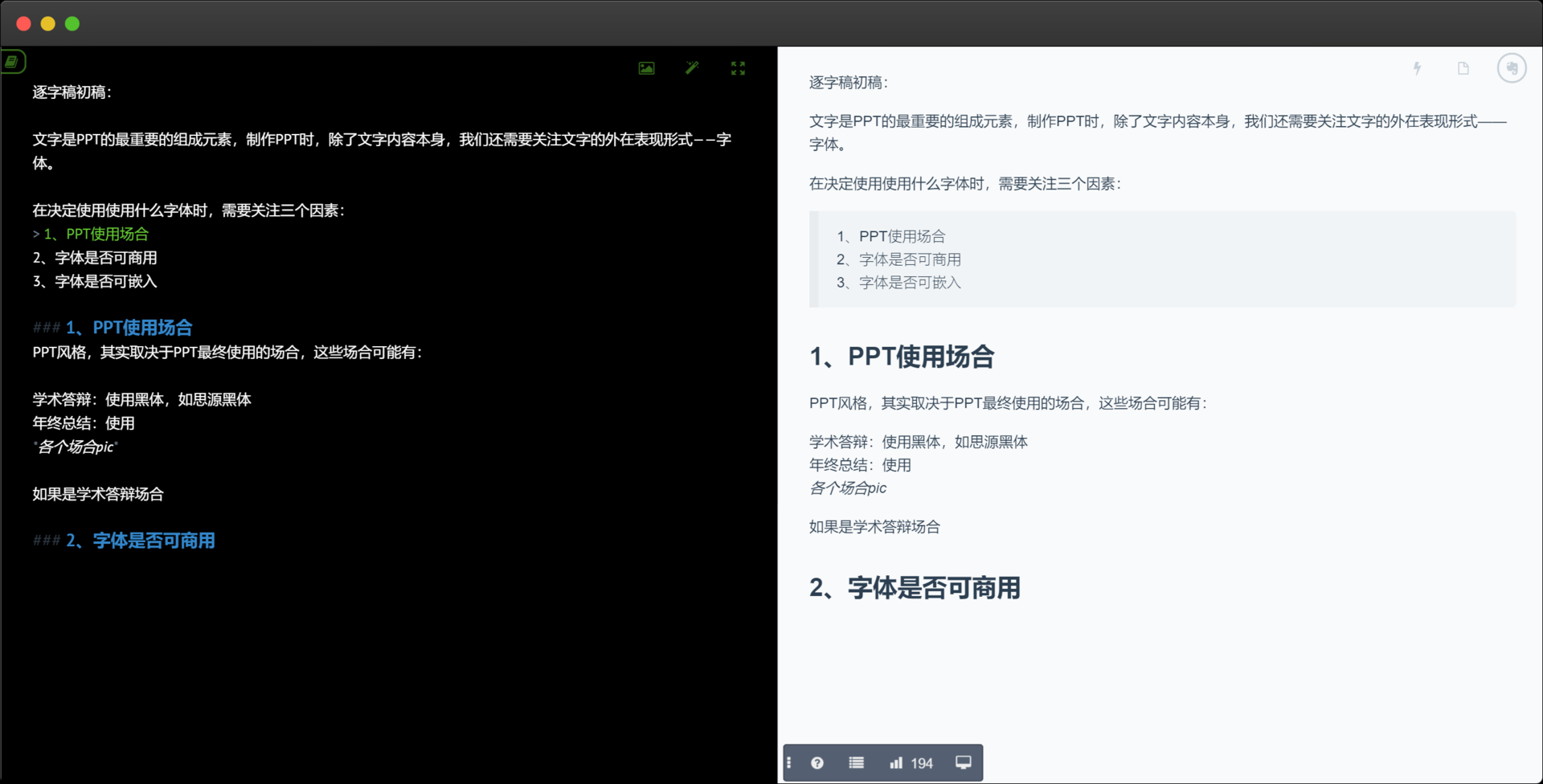Click the insert image icon in editor
1543x784 pixels.
click(646, 68)
